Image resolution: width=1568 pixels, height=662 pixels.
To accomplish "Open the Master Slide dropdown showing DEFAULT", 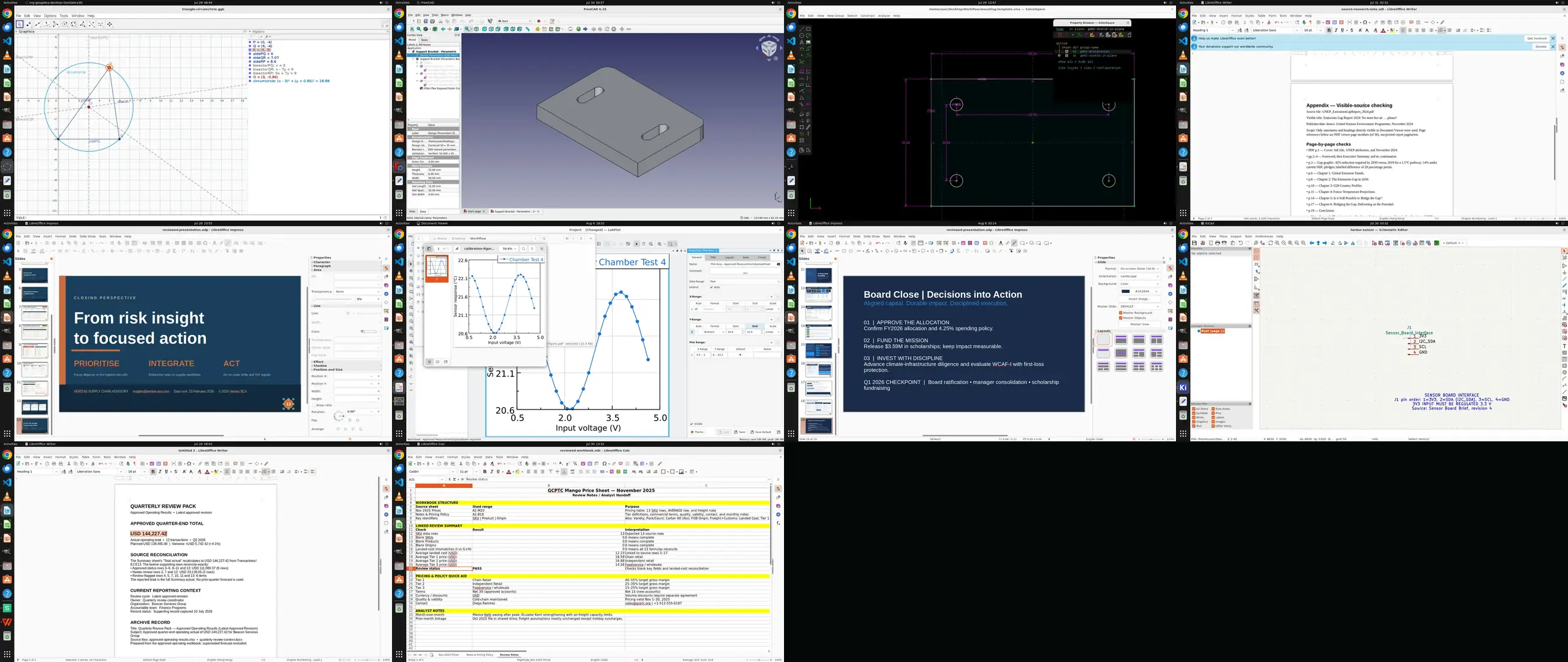I will pyautogui.click(x=1140, y=306).
